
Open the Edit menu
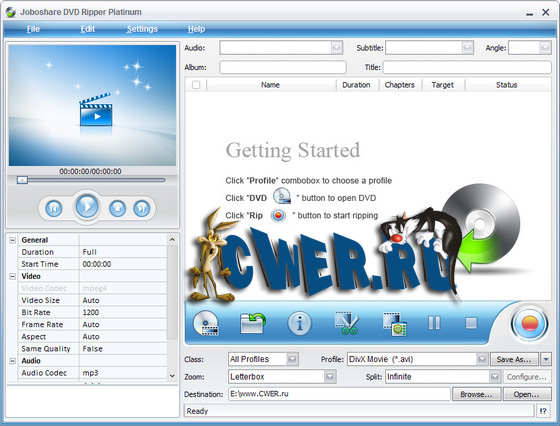click(88, 29)
